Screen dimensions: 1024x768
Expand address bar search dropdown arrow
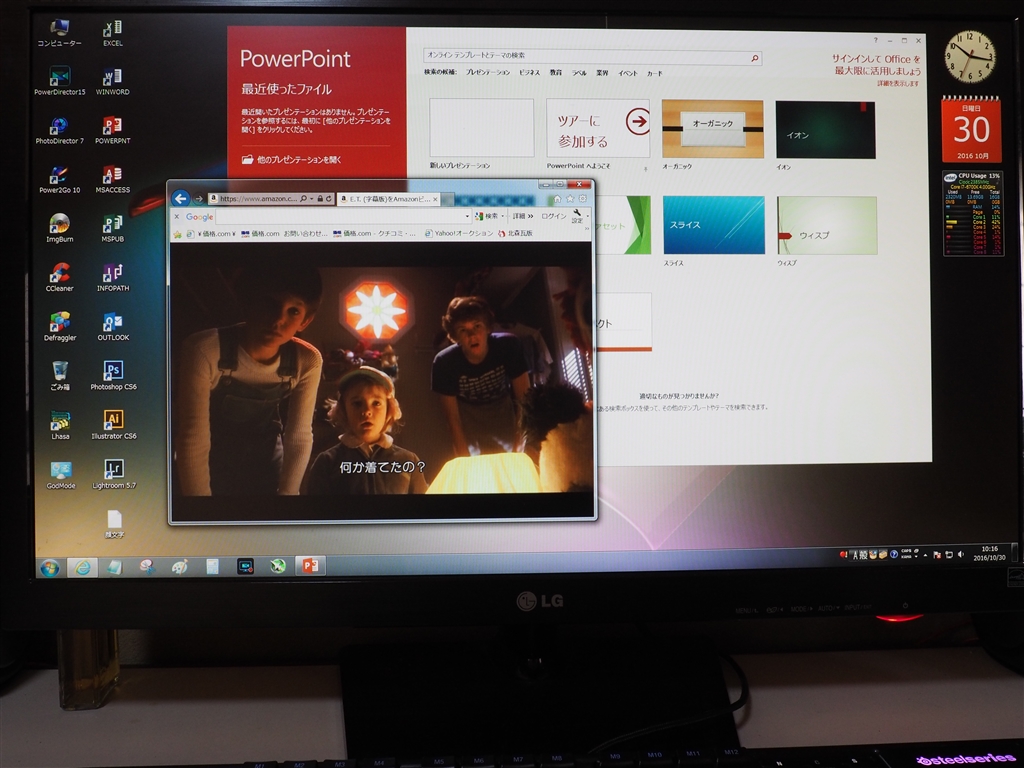[x=312, y=199]
